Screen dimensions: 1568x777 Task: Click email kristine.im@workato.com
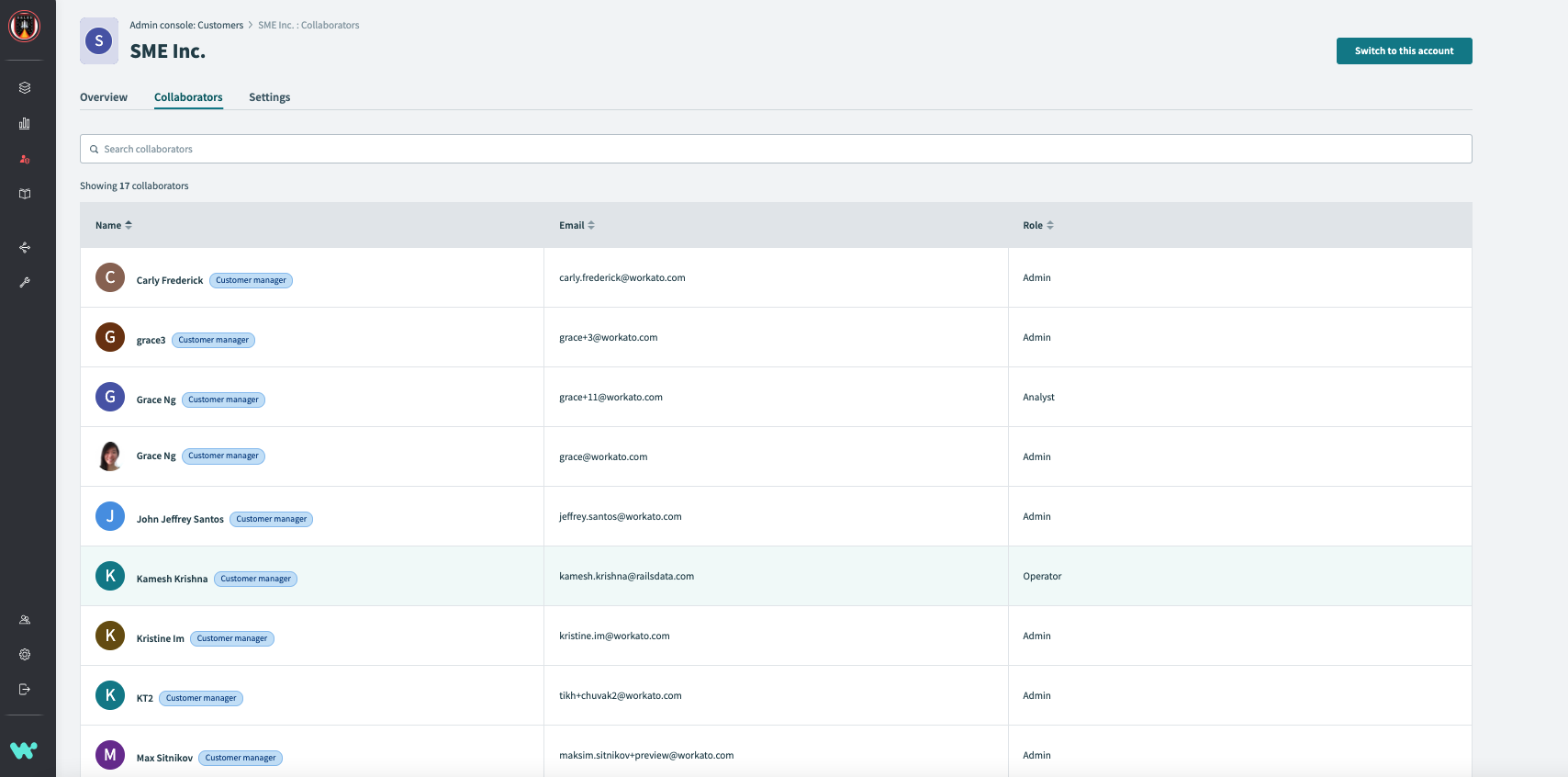[x=615, y=636]
